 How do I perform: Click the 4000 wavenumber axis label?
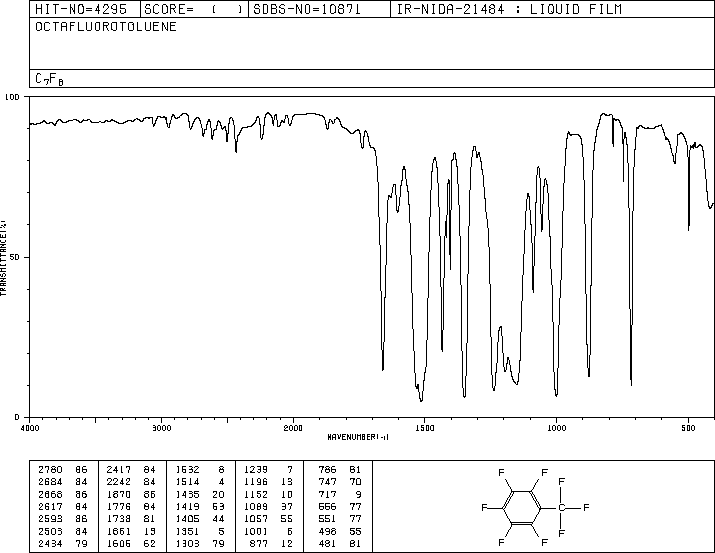[30, 428]
